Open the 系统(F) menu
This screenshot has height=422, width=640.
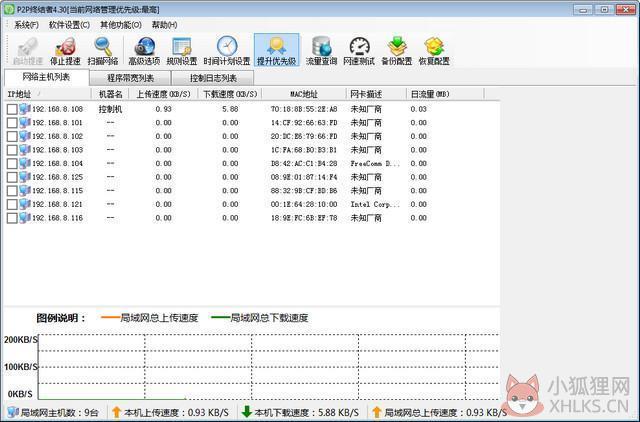(27, 25)
